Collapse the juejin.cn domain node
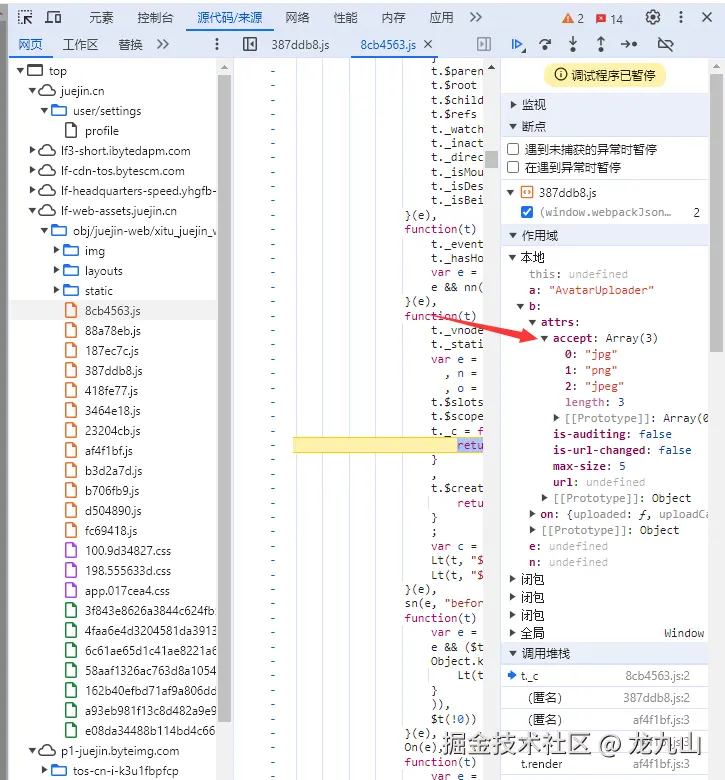 [x=32, y=91]
